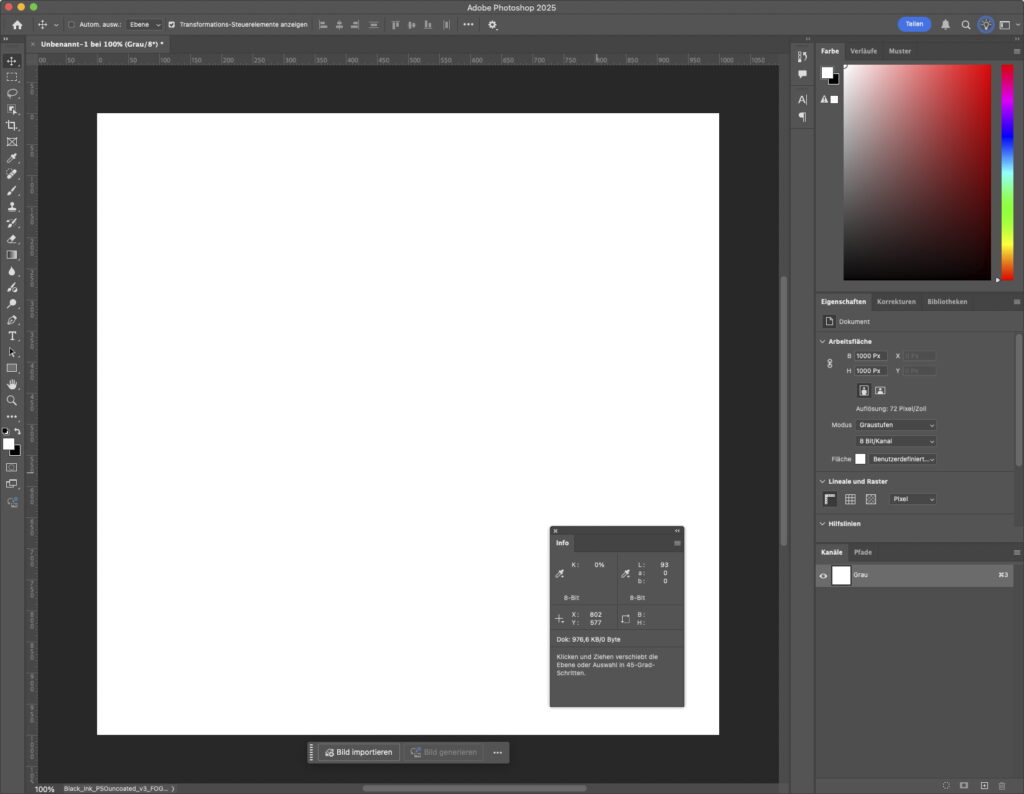Select the Zoom tool
This screenshot has height=794, width=1024.
click(x=12, y=400)
